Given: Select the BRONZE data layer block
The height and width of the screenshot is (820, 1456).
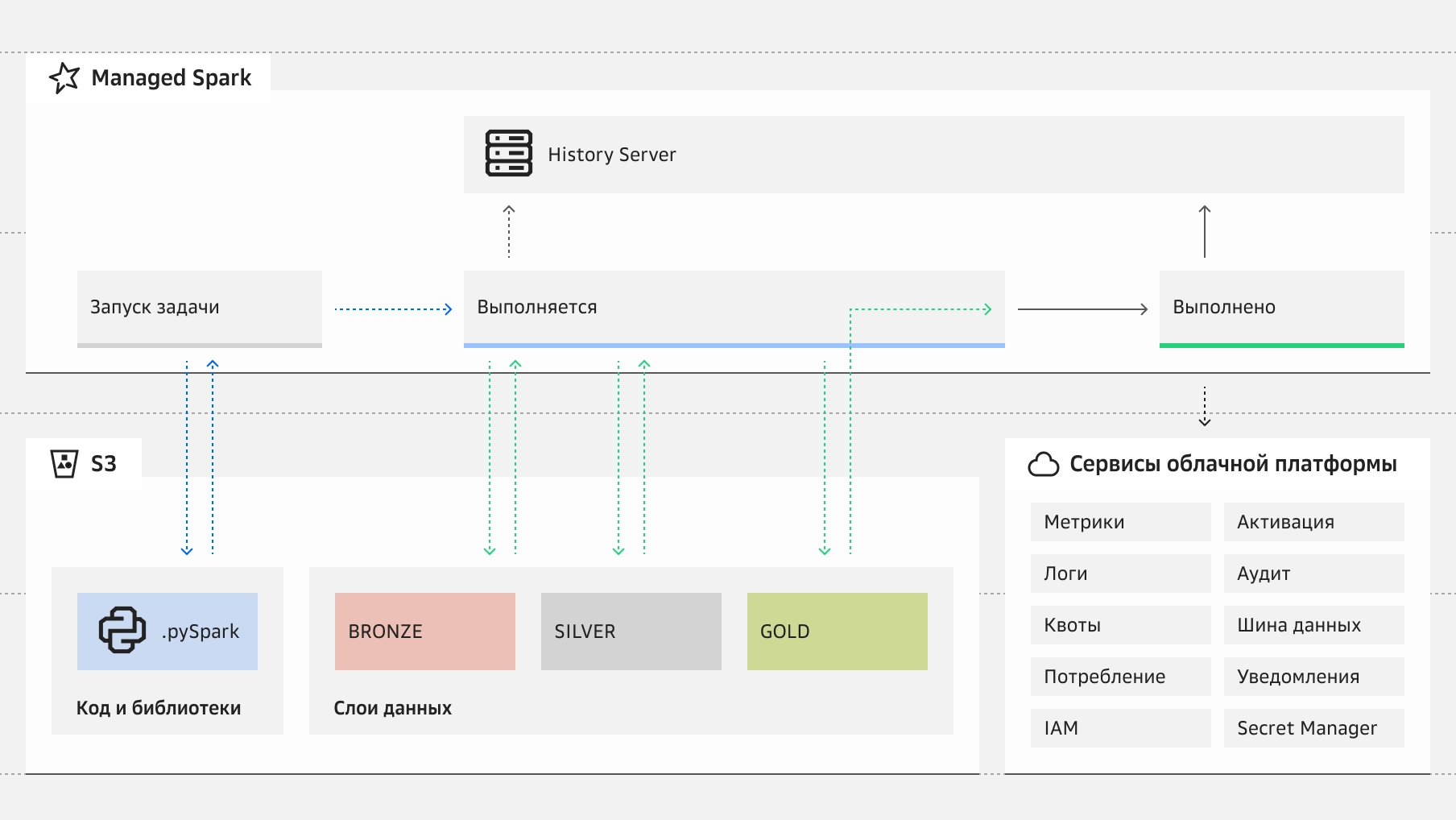Looking at the screenshot, I should pyautogui.click(x=424, y=632).
